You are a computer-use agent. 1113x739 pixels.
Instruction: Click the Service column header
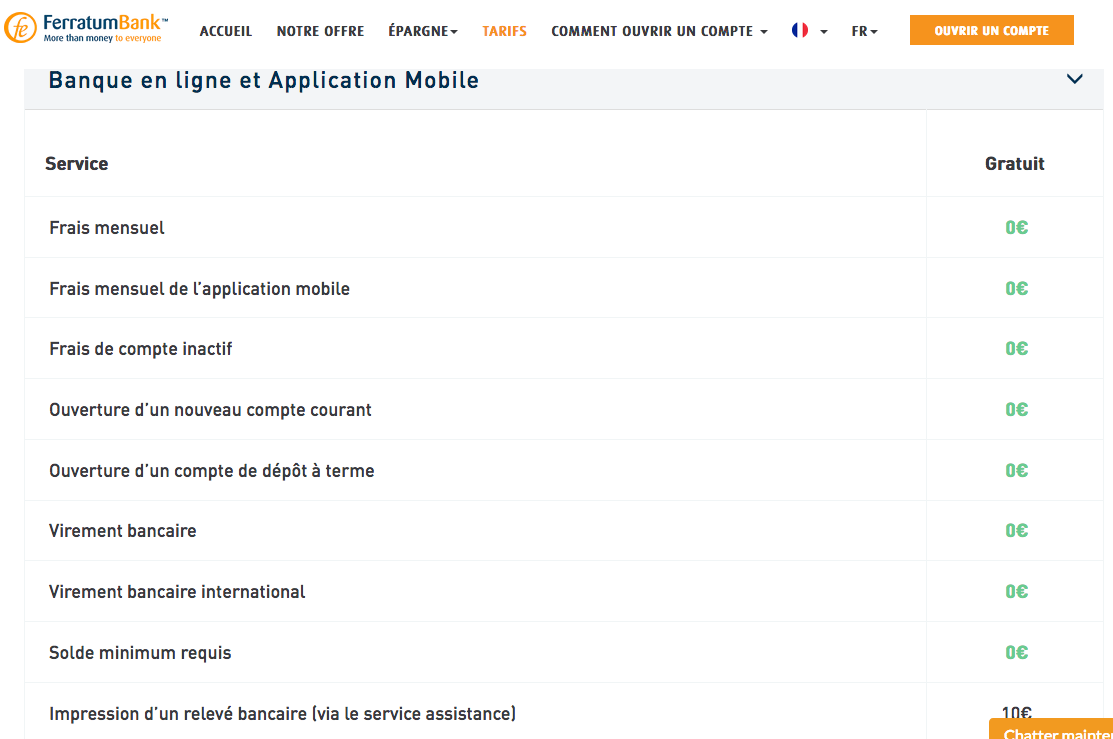[x=77, y=164]
